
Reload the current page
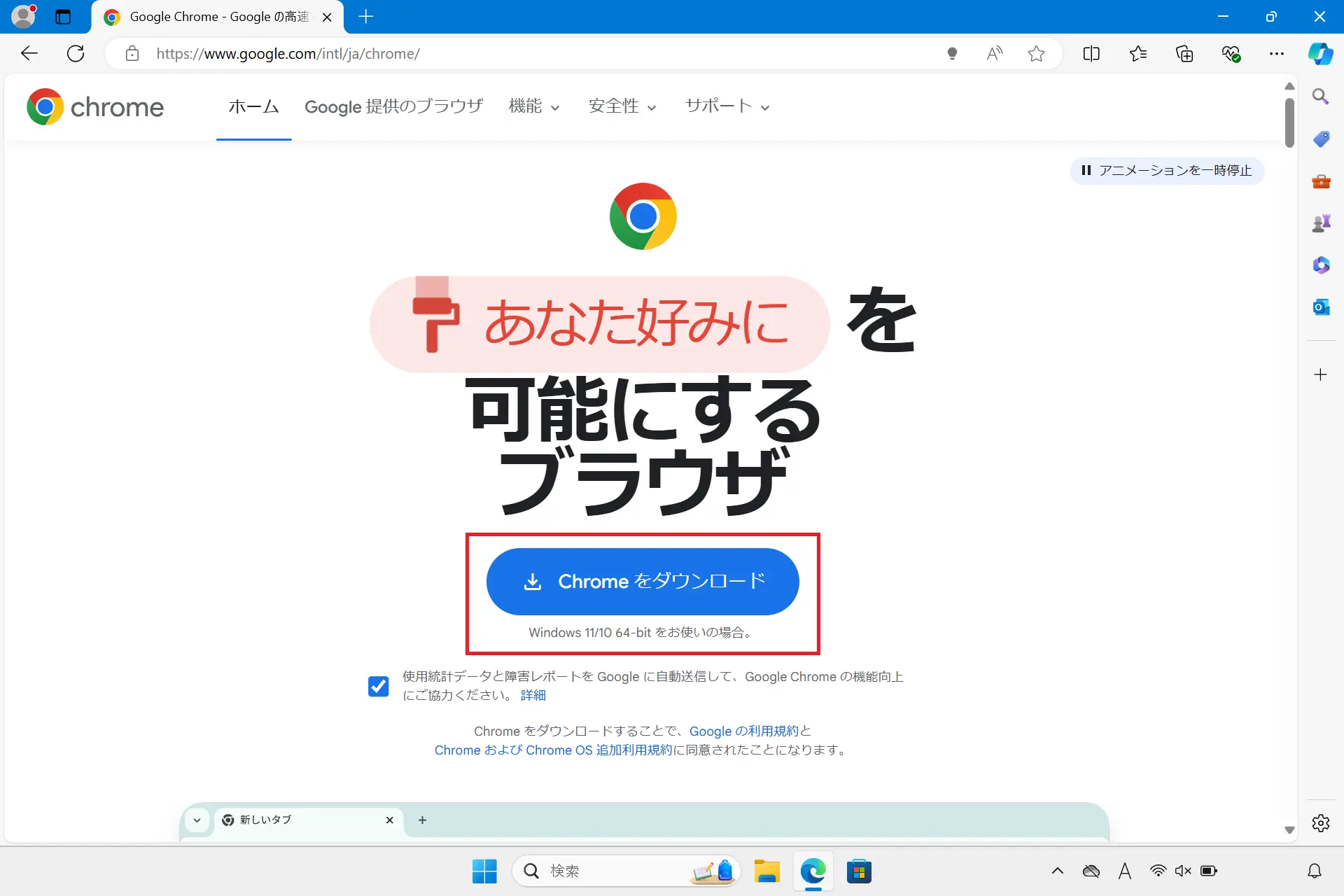coord(76,53)
